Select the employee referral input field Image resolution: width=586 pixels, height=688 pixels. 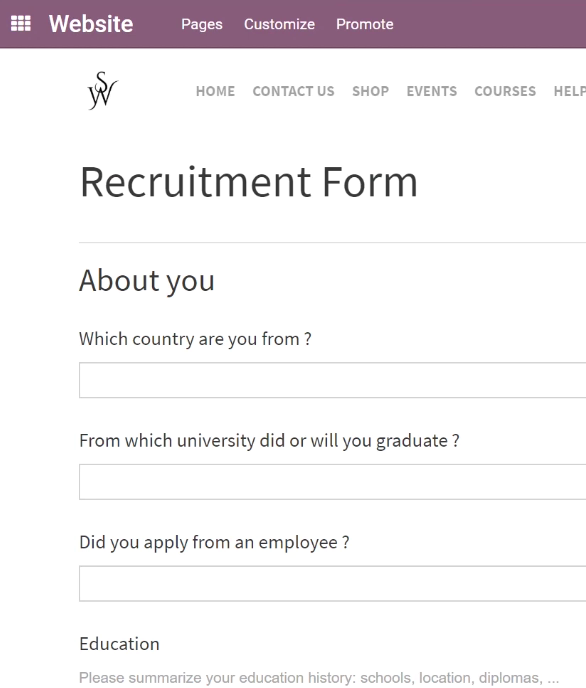click(332, 584)
